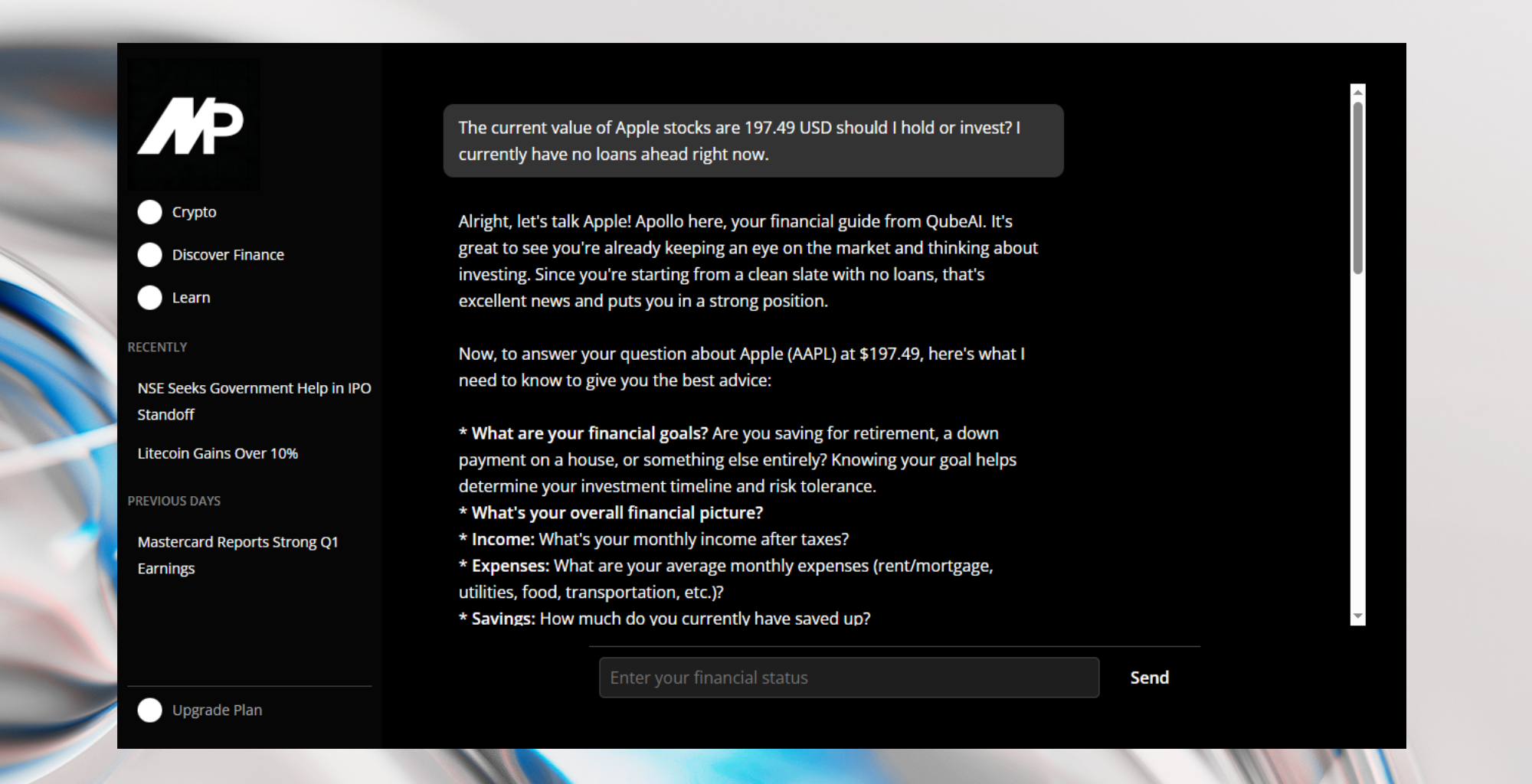The image size is (1532, 784).
Task: Click the MP logo in sidebar
Action: (x=193, y=125)
